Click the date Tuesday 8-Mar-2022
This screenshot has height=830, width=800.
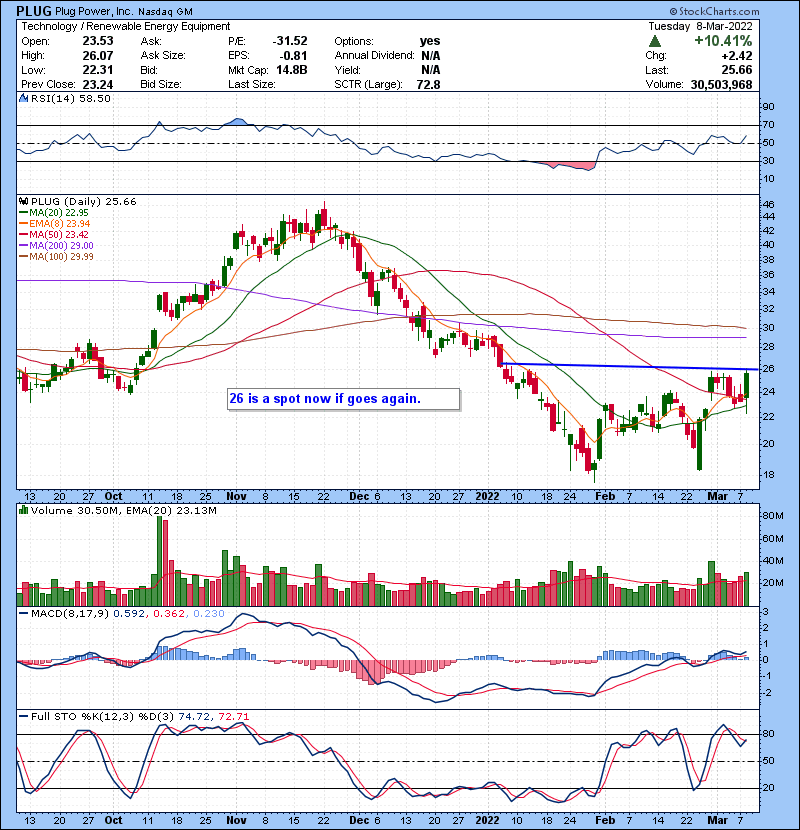[x=700, y=26]
